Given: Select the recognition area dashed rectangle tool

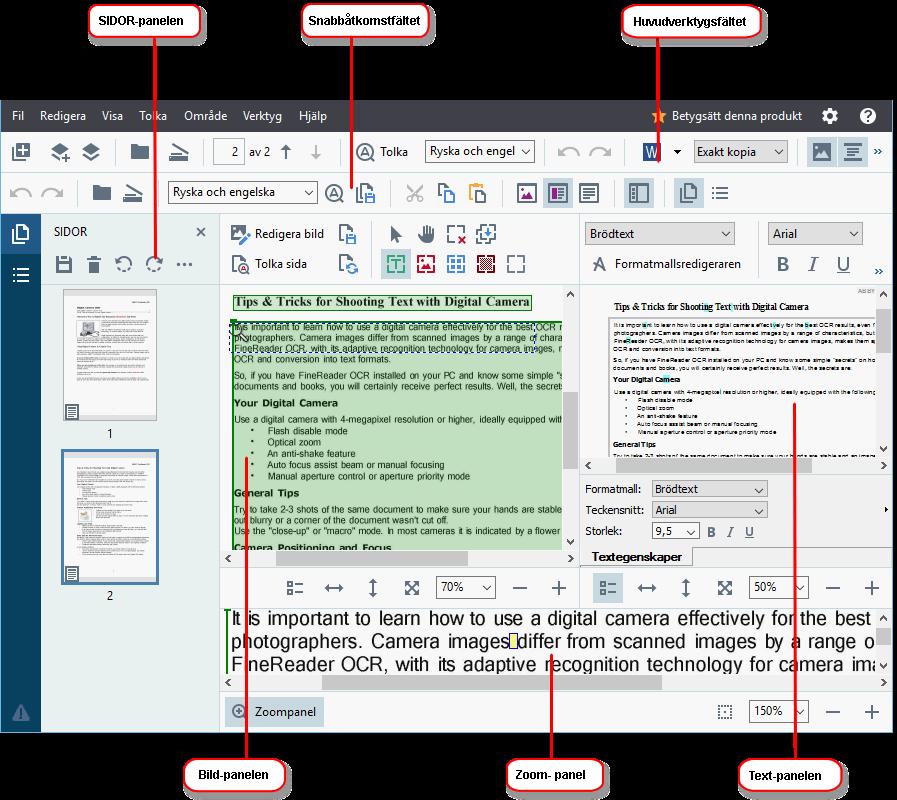Looking at the screenshot, I should 516,264.
